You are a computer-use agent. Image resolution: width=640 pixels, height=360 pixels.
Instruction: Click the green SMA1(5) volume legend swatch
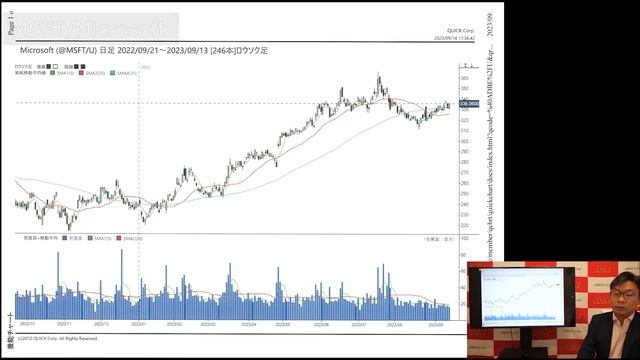[x=90, y=238]
